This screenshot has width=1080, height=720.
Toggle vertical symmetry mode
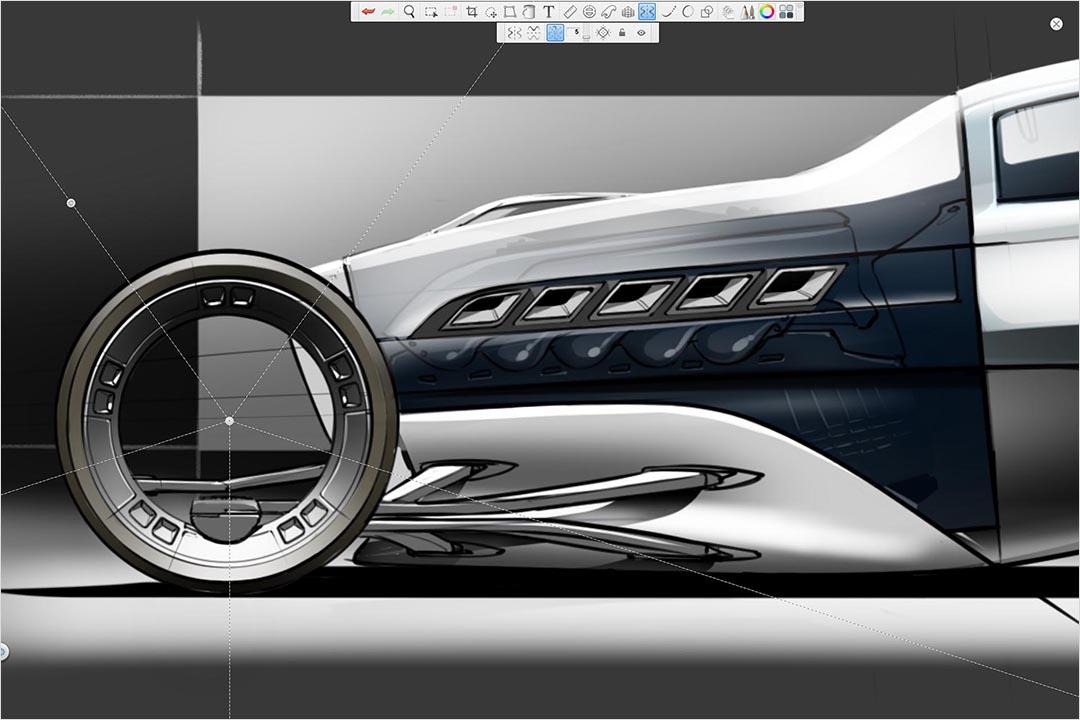click(515, 31)
